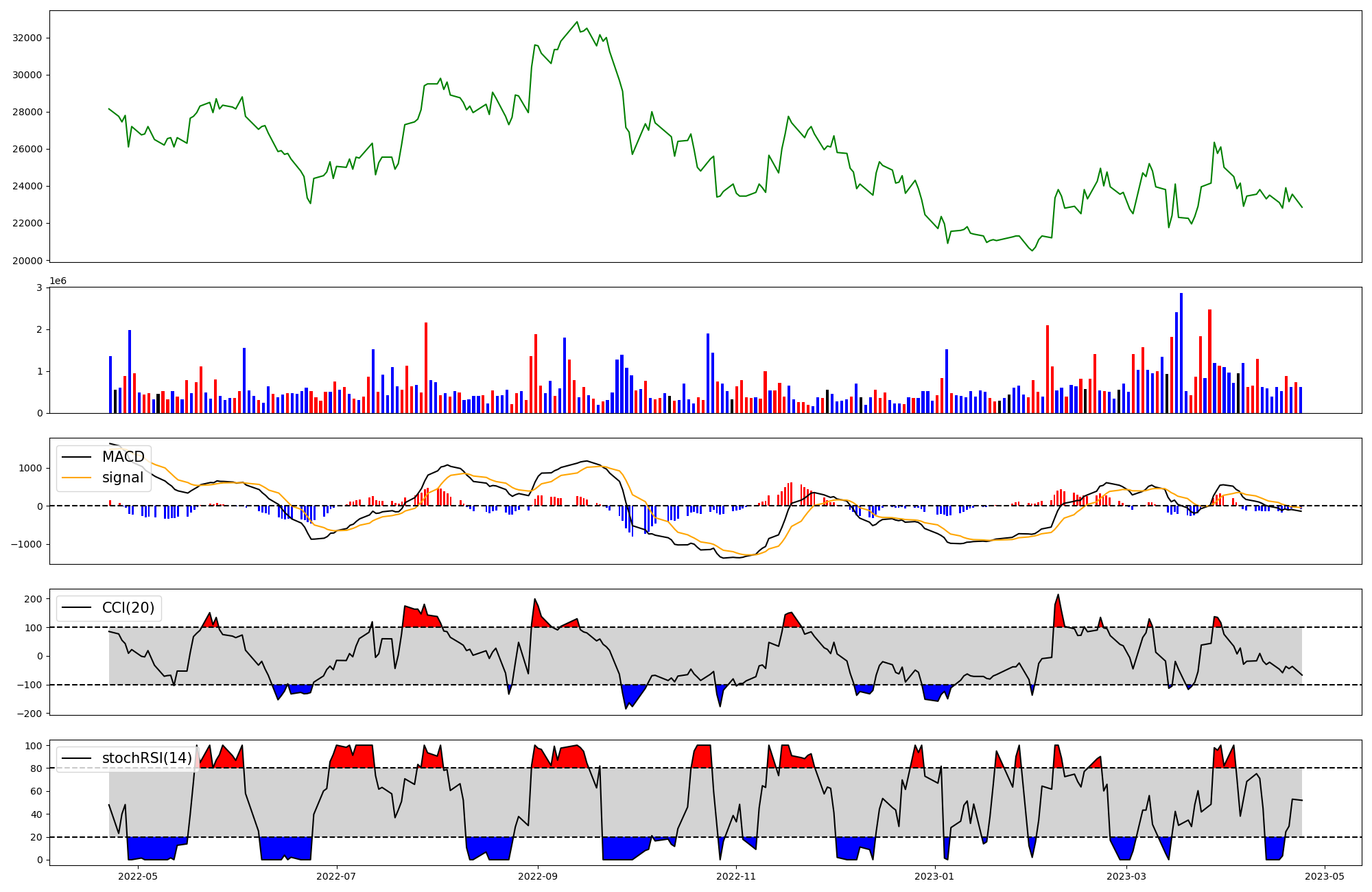Click the tallest blue volume bar
The image size is (1372, 892).
point(1181,353)
